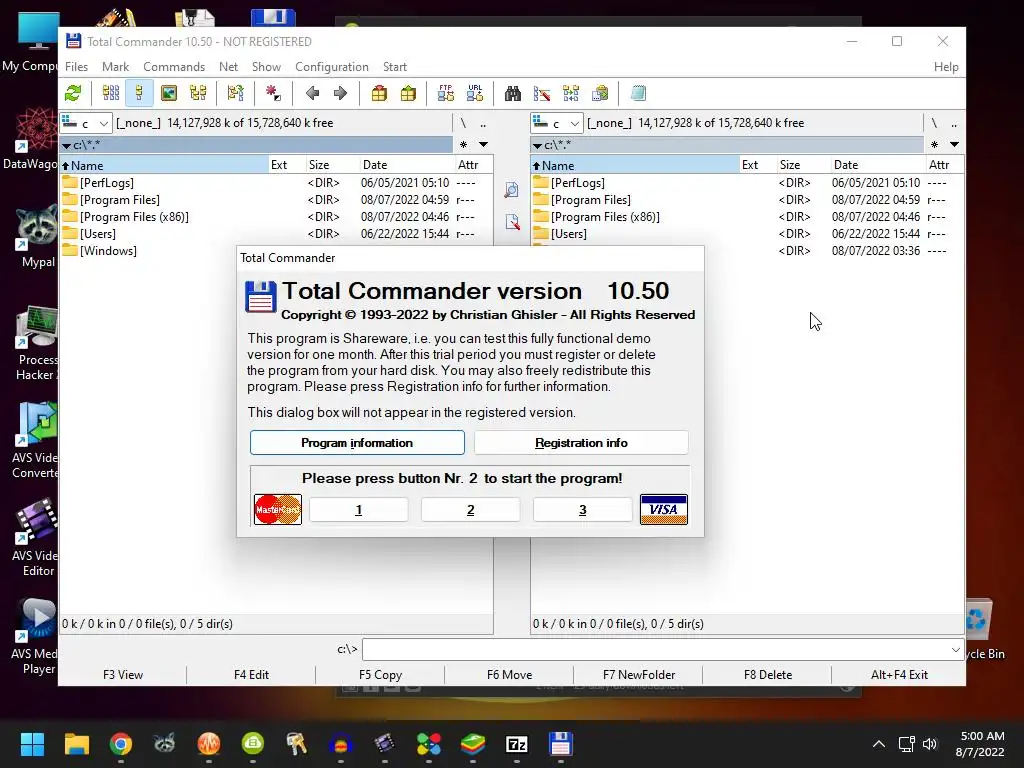1024x768 pixels.
Task: Go forward with the right arrow icon
Action: pos(340,93)
